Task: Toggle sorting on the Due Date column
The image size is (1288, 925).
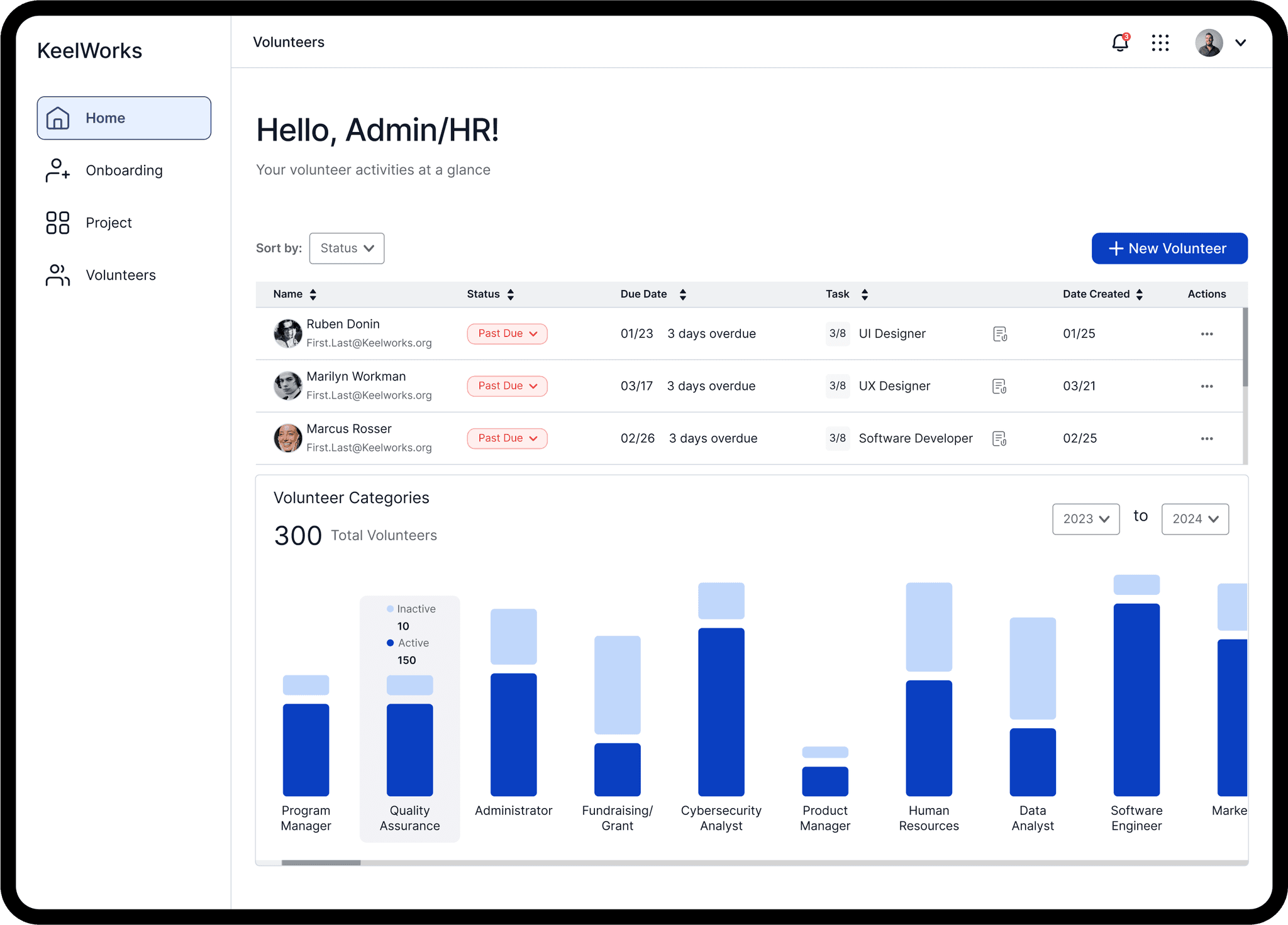Action: pos(682,294)
